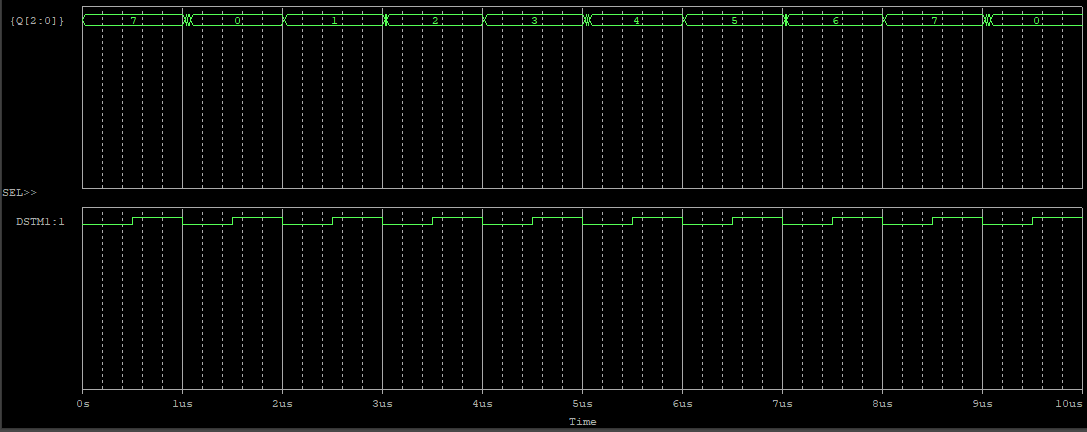Screen dimensions: 1087x432
Task: Click the 8us time axis label
Action: pyautogui.click(x=882, y=404)
